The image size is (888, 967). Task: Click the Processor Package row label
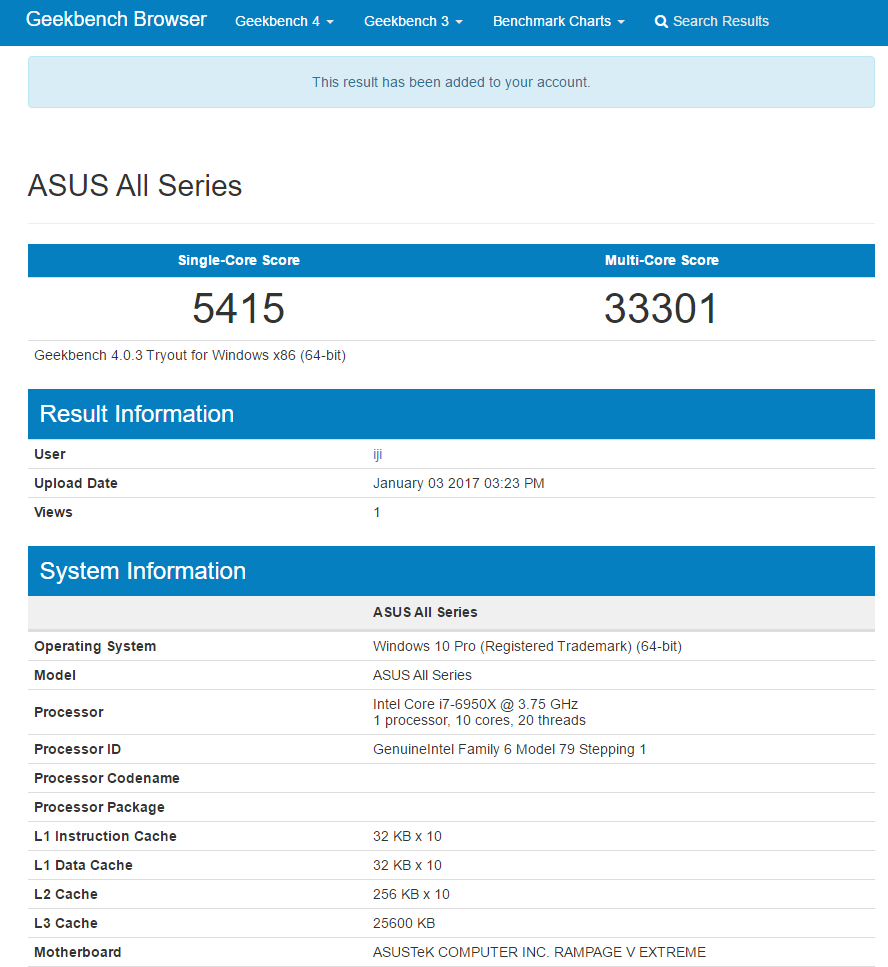coord(99,807)
